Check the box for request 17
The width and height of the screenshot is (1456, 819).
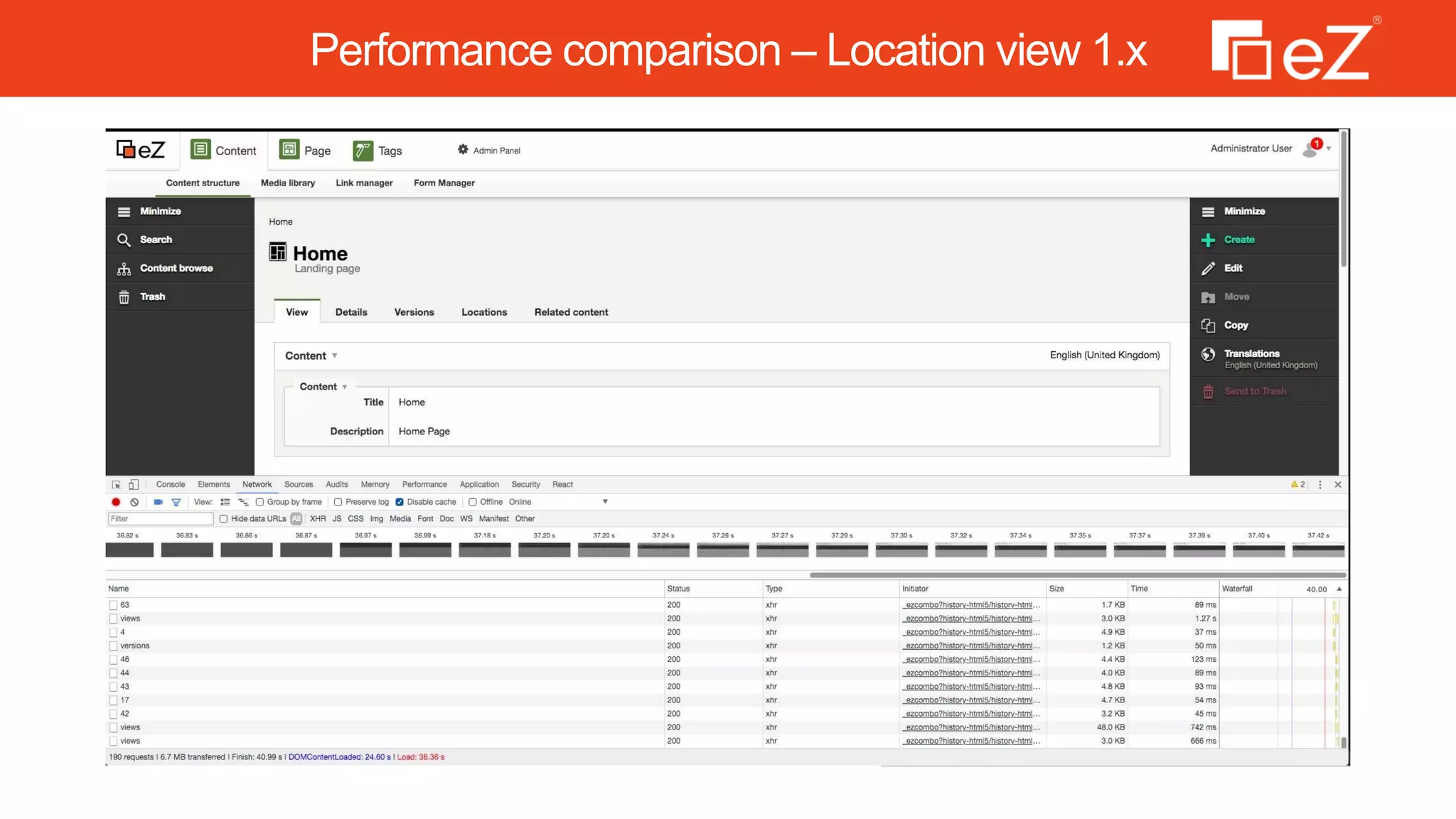(x=113, y=700)
